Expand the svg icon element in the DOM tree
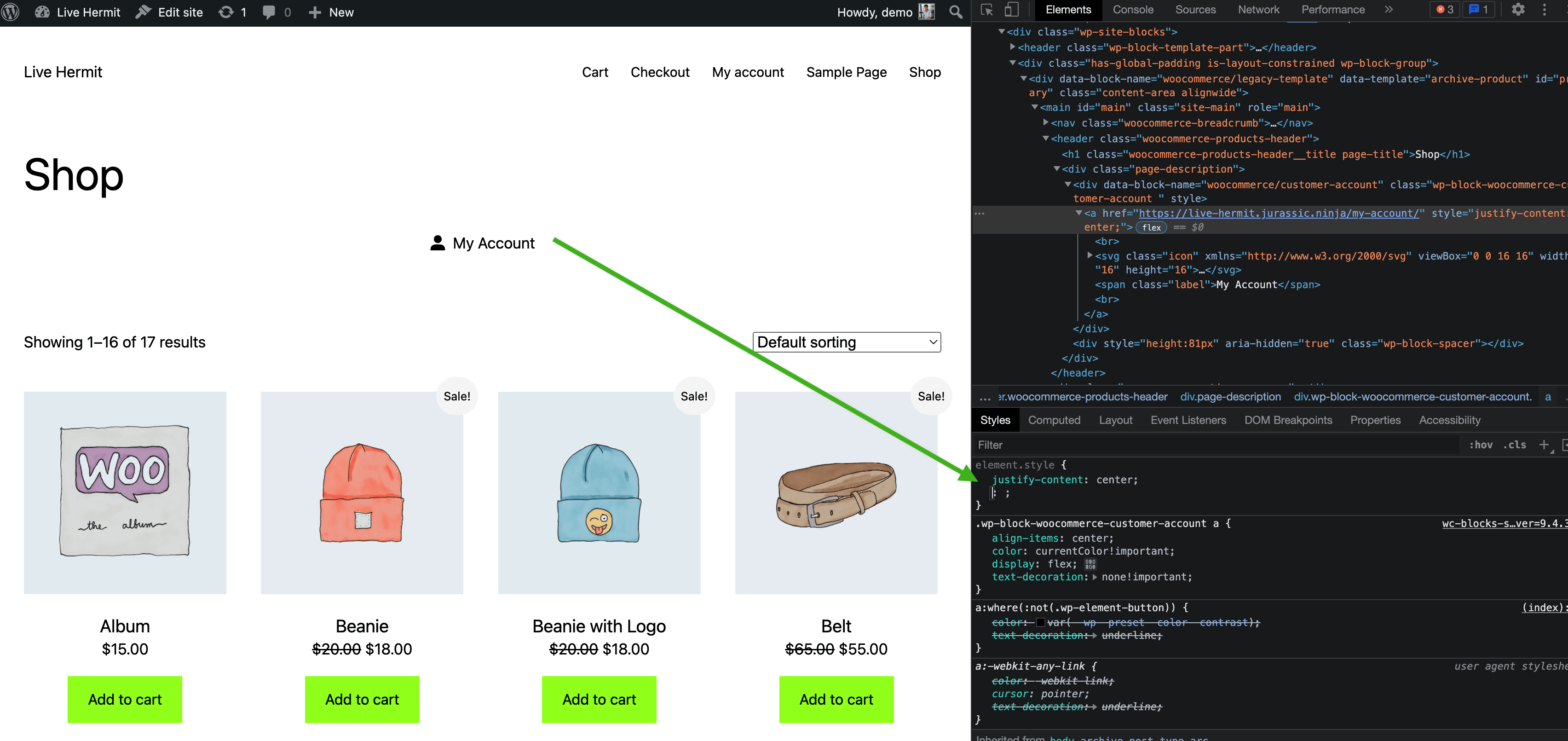Screen dimensions: 1568x741 (x=1090, y=256)
